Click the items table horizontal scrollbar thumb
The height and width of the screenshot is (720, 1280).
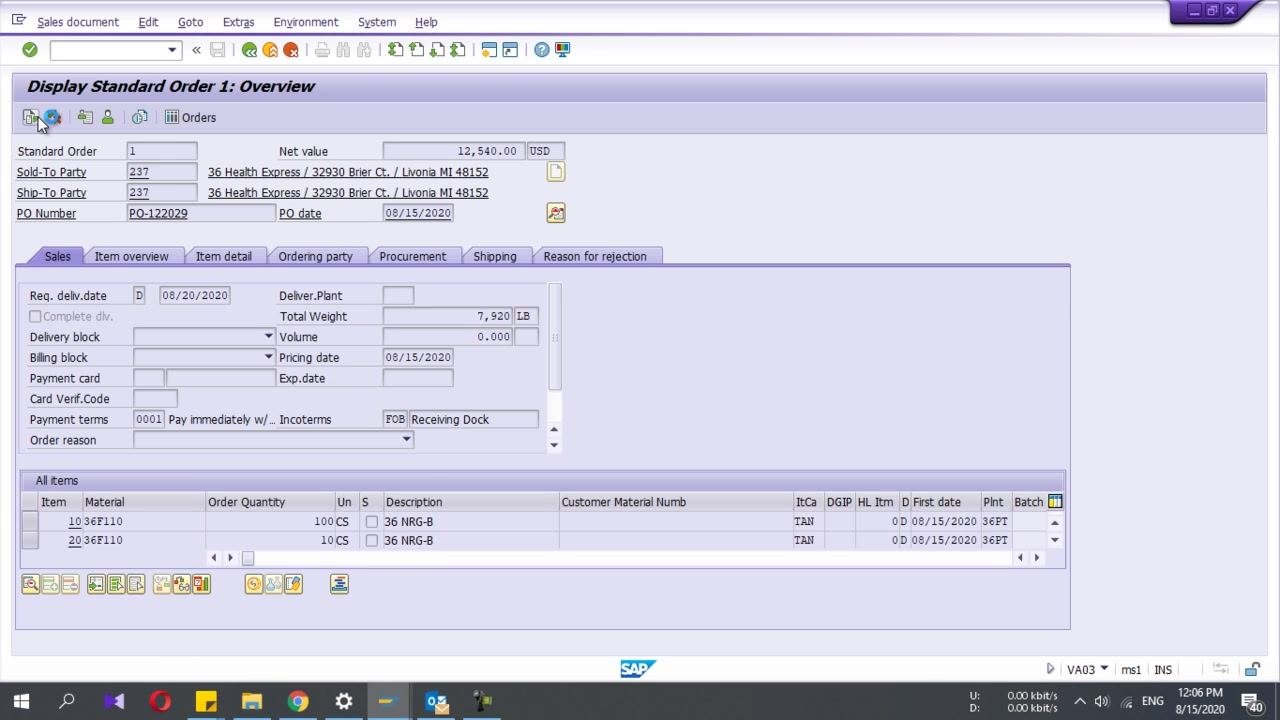click(x=248, y=558)
